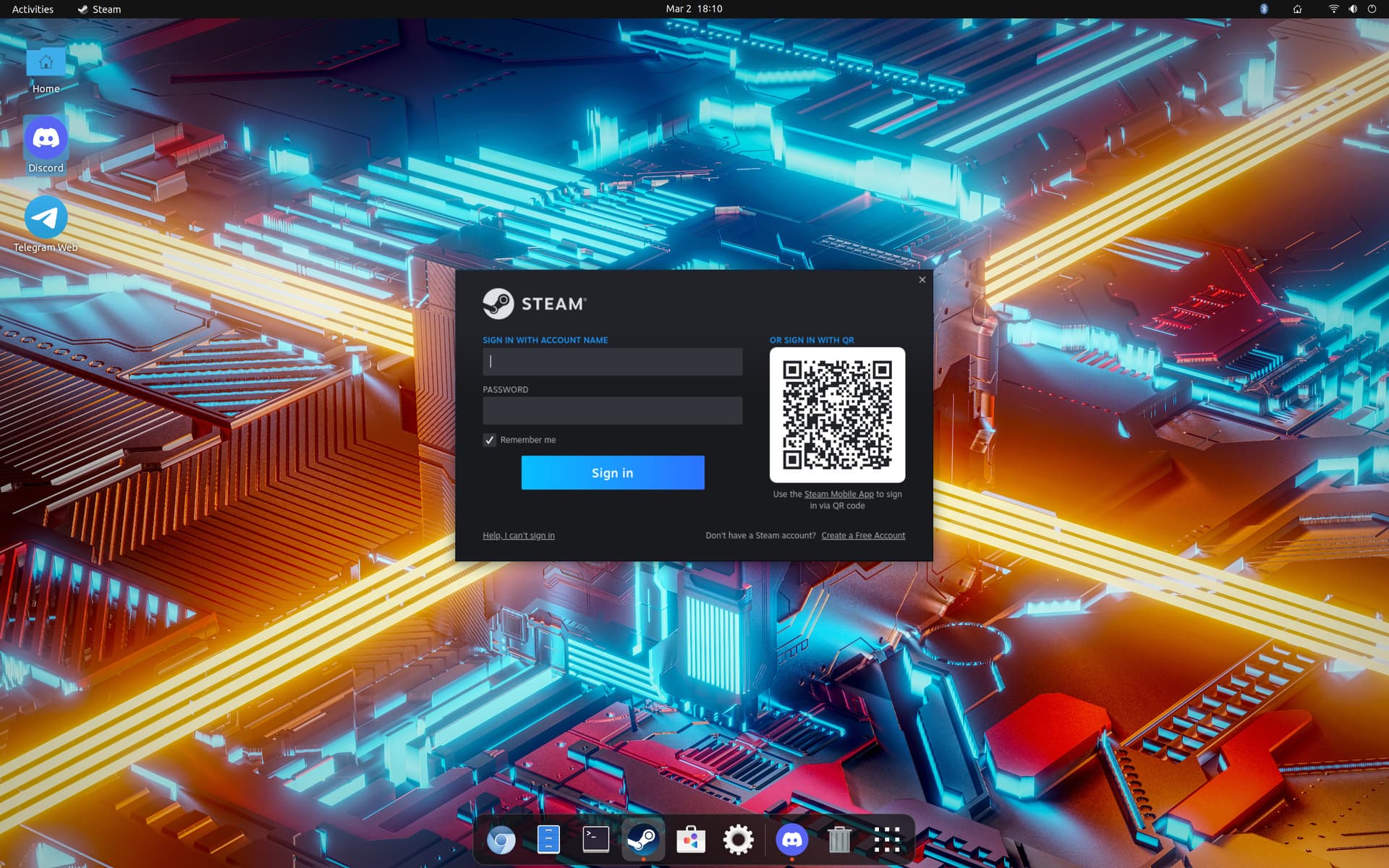Open the Steam Mobile App link
Viewport: 1389px width, 868px height.
point(838,494)
